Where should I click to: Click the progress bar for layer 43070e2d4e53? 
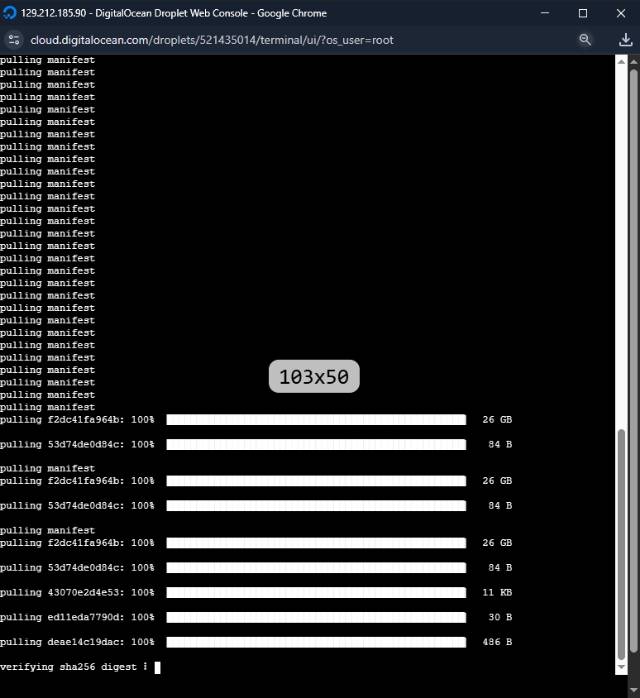[x=316, y=592]
